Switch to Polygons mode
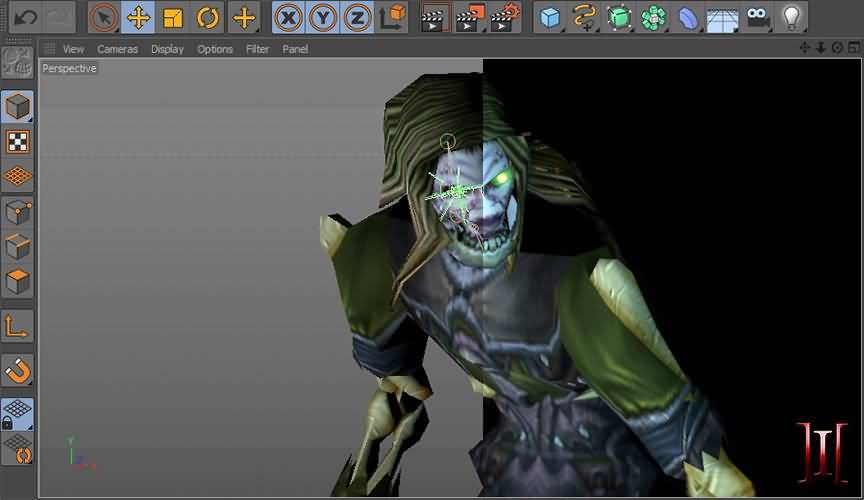Viewport: 864px width, 500px height. click(x=17, y=282)
